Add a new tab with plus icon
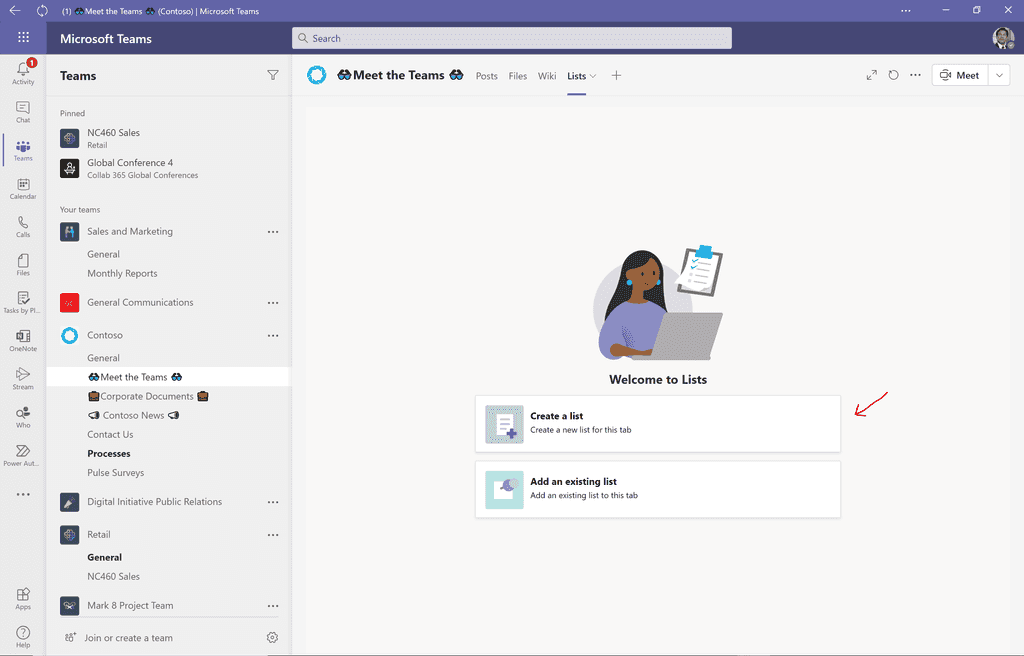 pos(616,76)
